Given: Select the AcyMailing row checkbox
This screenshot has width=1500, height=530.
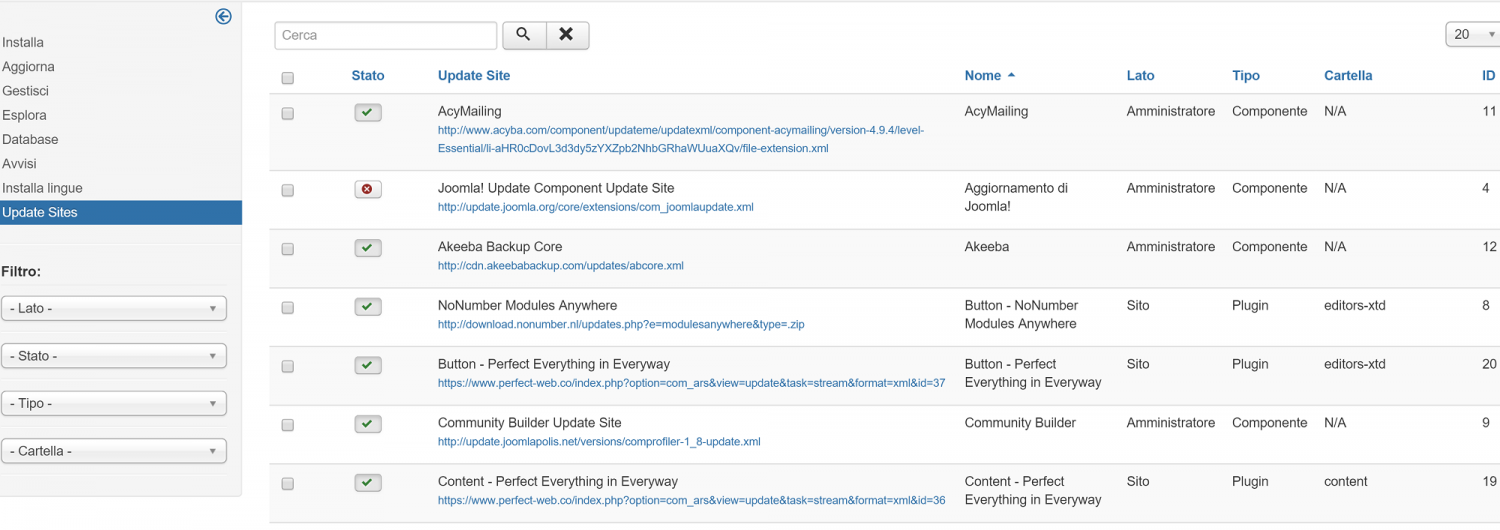Looking at the screenshot, I should tap(288, 114).
